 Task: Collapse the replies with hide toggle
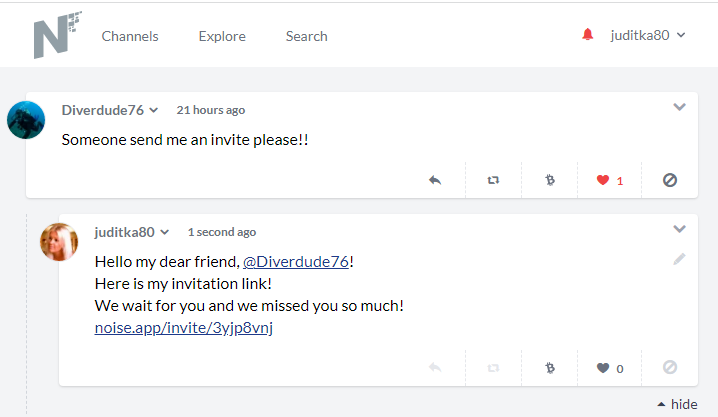point(677,404)
